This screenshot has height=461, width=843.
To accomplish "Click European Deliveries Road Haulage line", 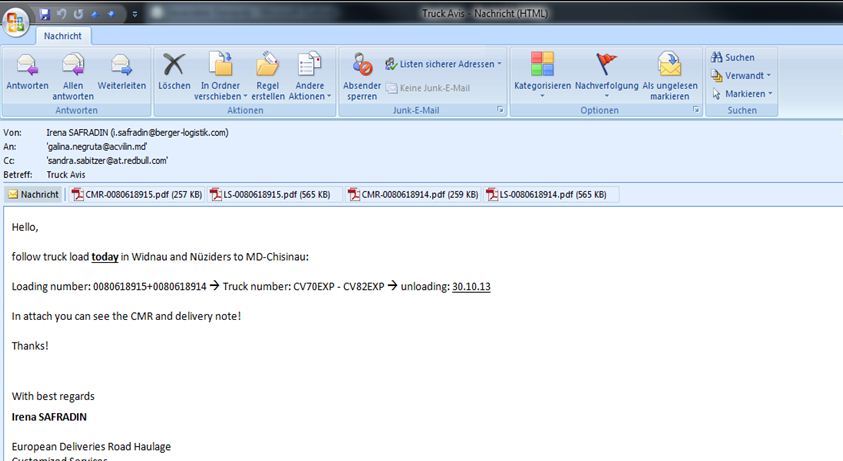I will coord(91,446).
